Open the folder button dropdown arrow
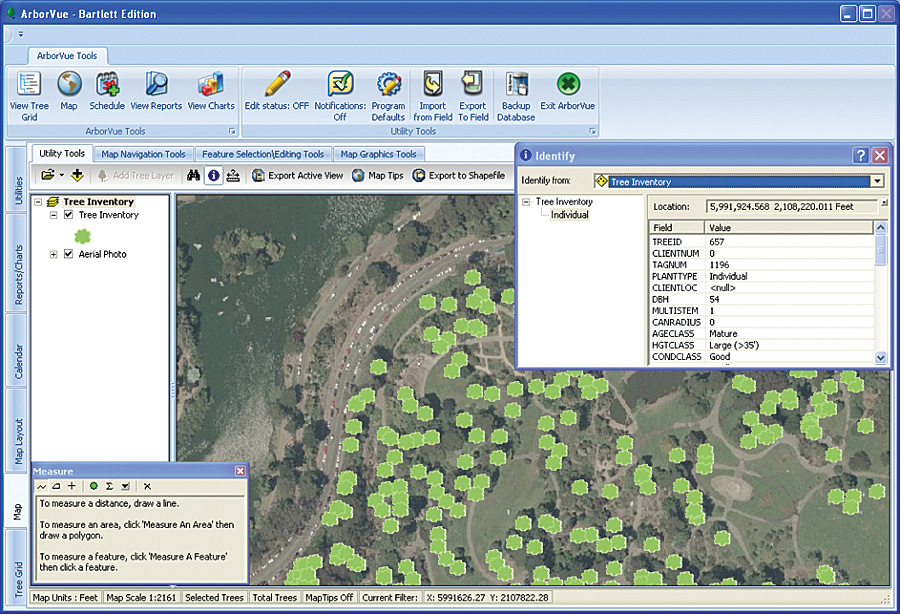900x614 pixels. pos(61,176)
